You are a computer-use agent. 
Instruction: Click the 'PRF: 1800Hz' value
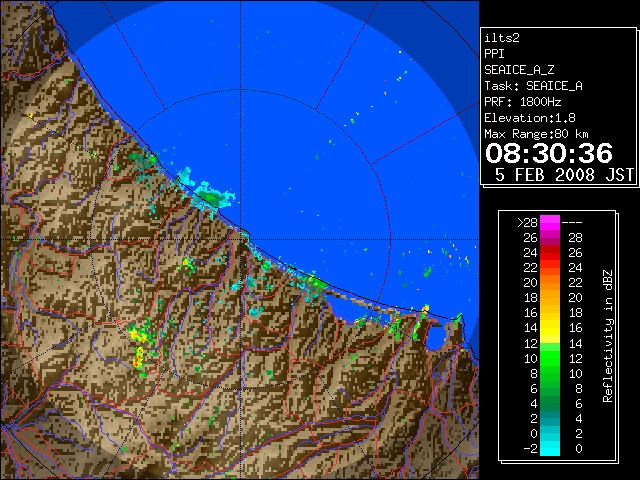tap(522, 102)
